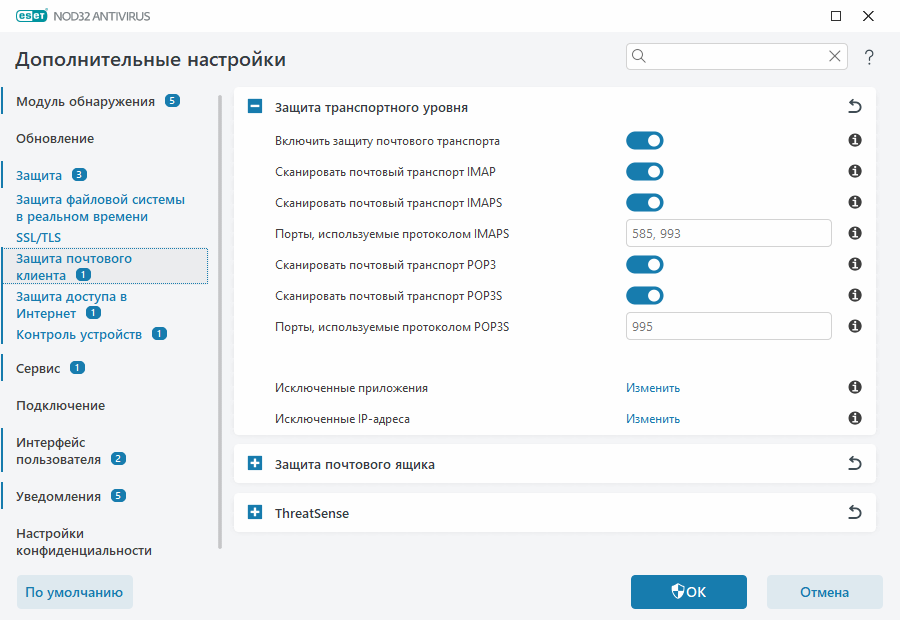Clear the search box with the X icon

(x=835, y=56)
